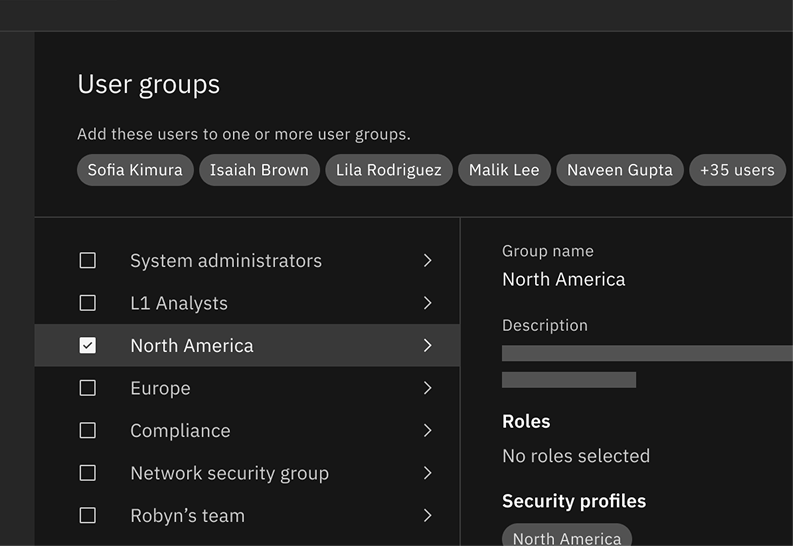This screenshot has height=546, width=793.
Task: Check the Network security group checkbox
Action: coord(88,473)
